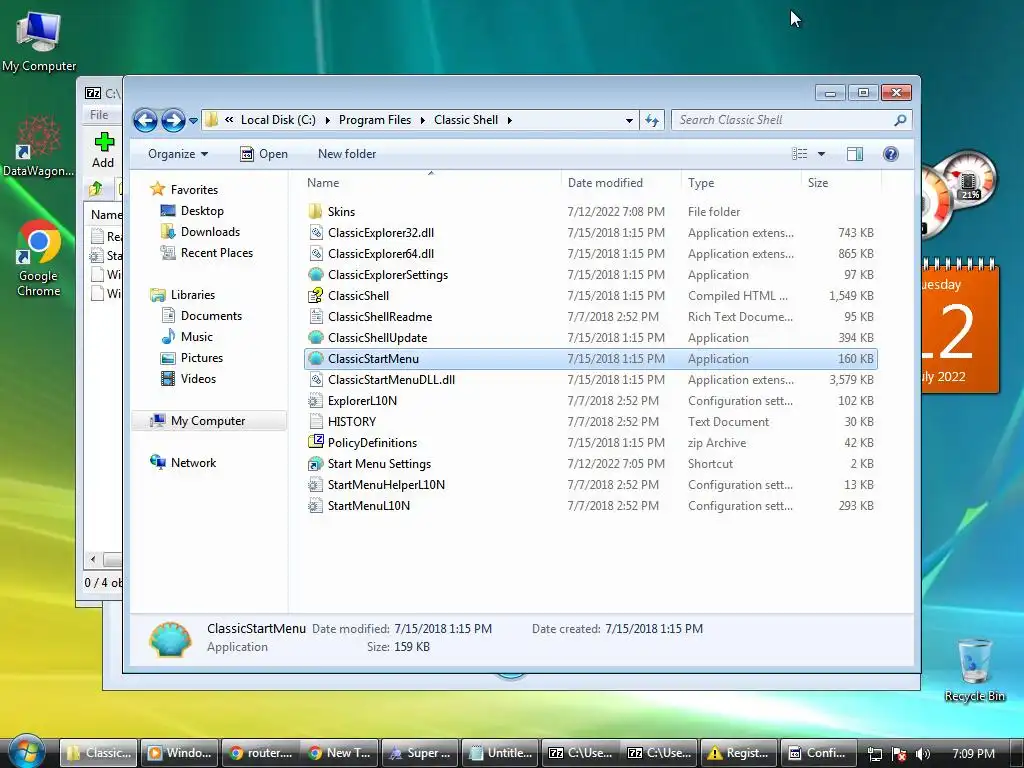Screen dimensions: 1024x768
Task: Click Local Disk (C:) in address bar
Action: (x=278, y=120)
